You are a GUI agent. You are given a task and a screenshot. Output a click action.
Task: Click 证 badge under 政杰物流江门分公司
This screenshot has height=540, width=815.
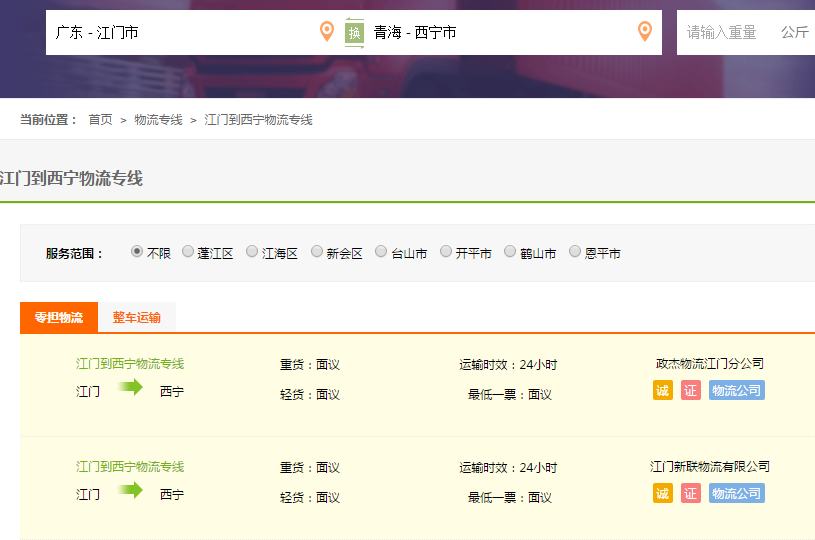691,390
